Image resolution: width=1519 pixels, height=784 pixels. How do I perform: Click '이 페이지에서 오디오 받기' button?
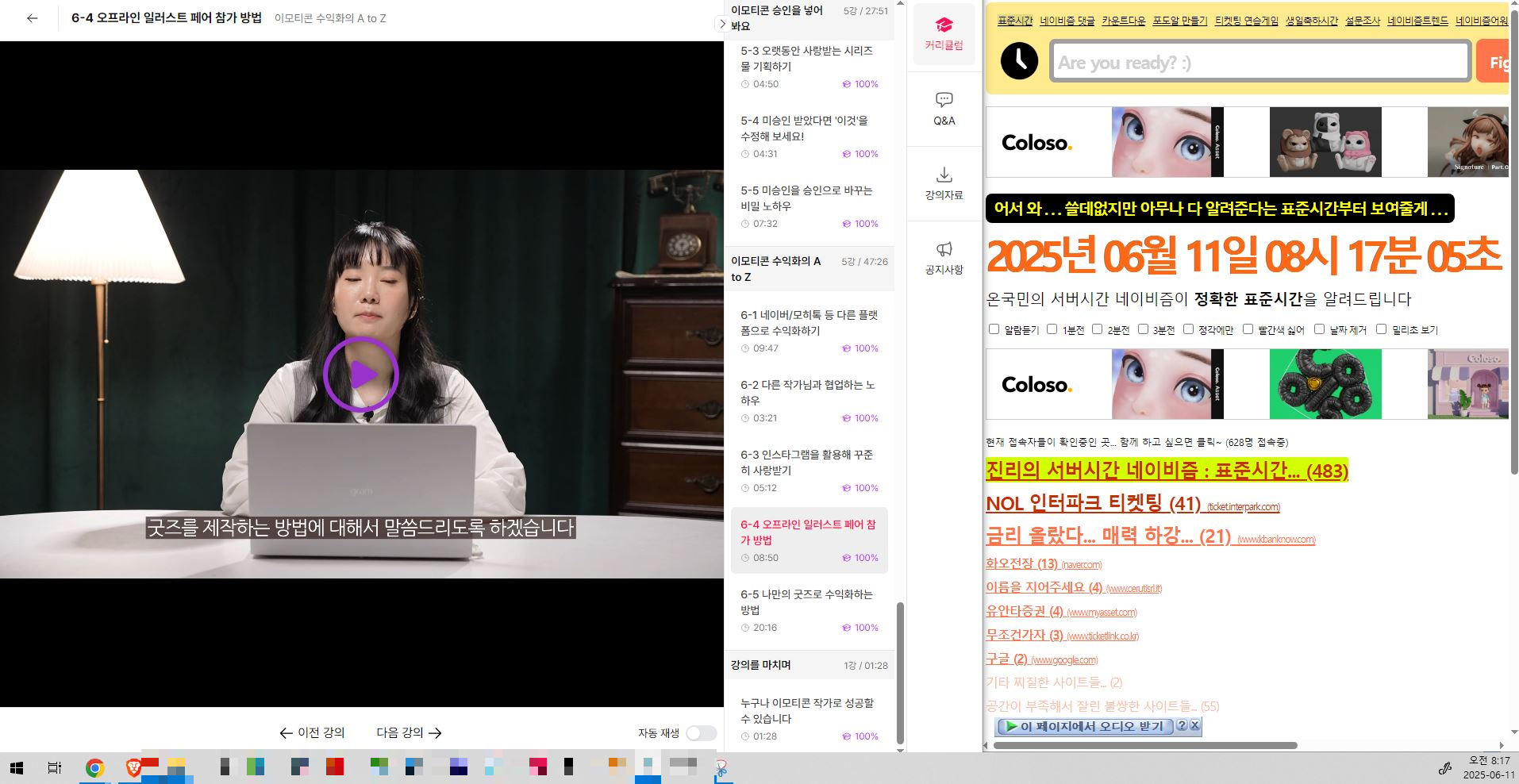(1084, 726)
